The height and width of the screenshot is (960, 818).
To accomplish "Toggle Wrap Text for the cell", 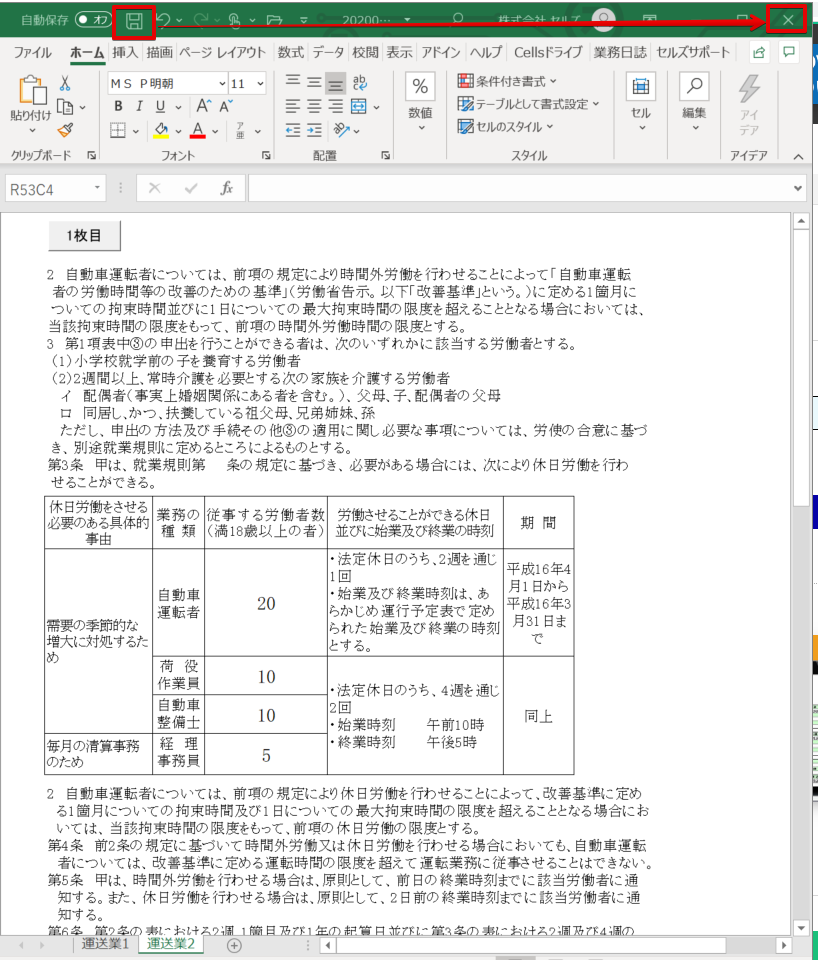I will point(360,83).
